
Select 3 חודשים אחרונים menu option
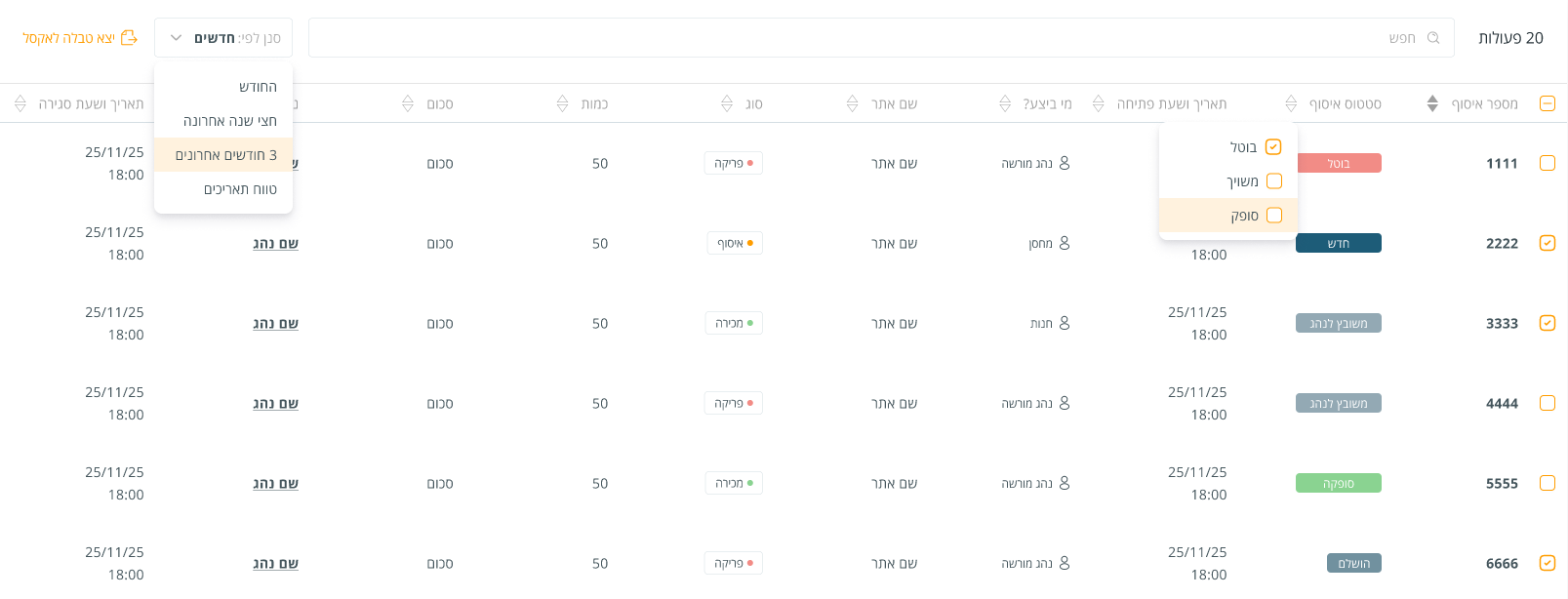(223, 155)
